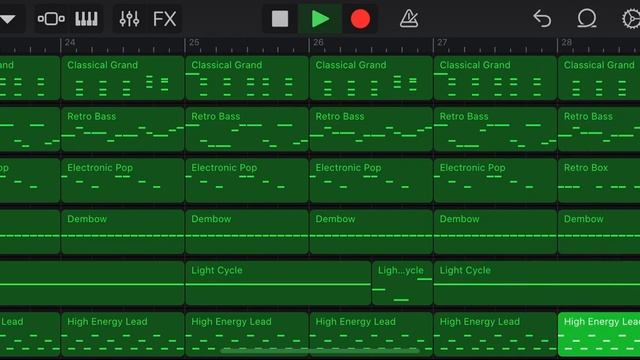Open song settings gear

point(631,19)
